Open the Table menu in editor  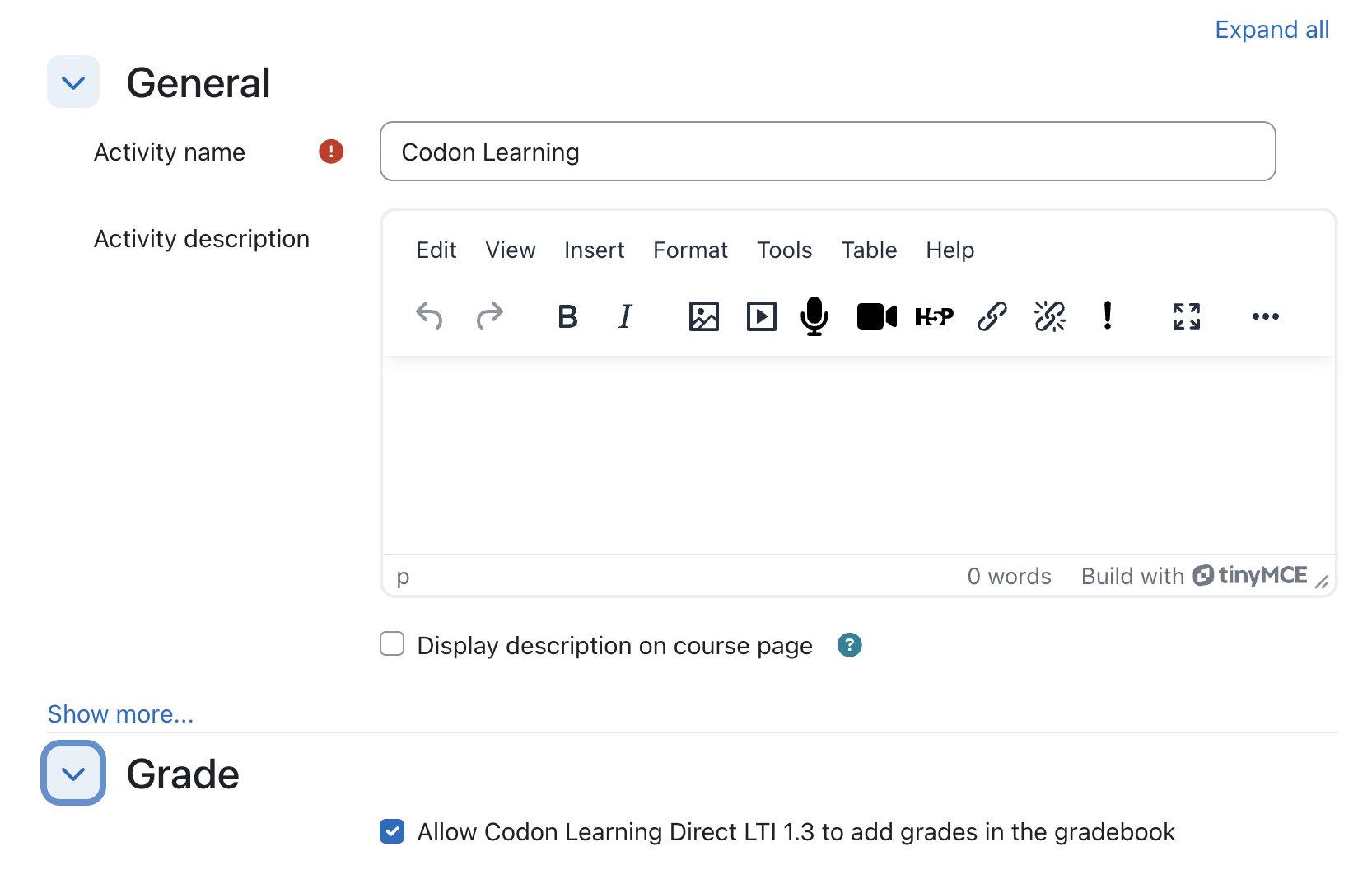[869, 250]
